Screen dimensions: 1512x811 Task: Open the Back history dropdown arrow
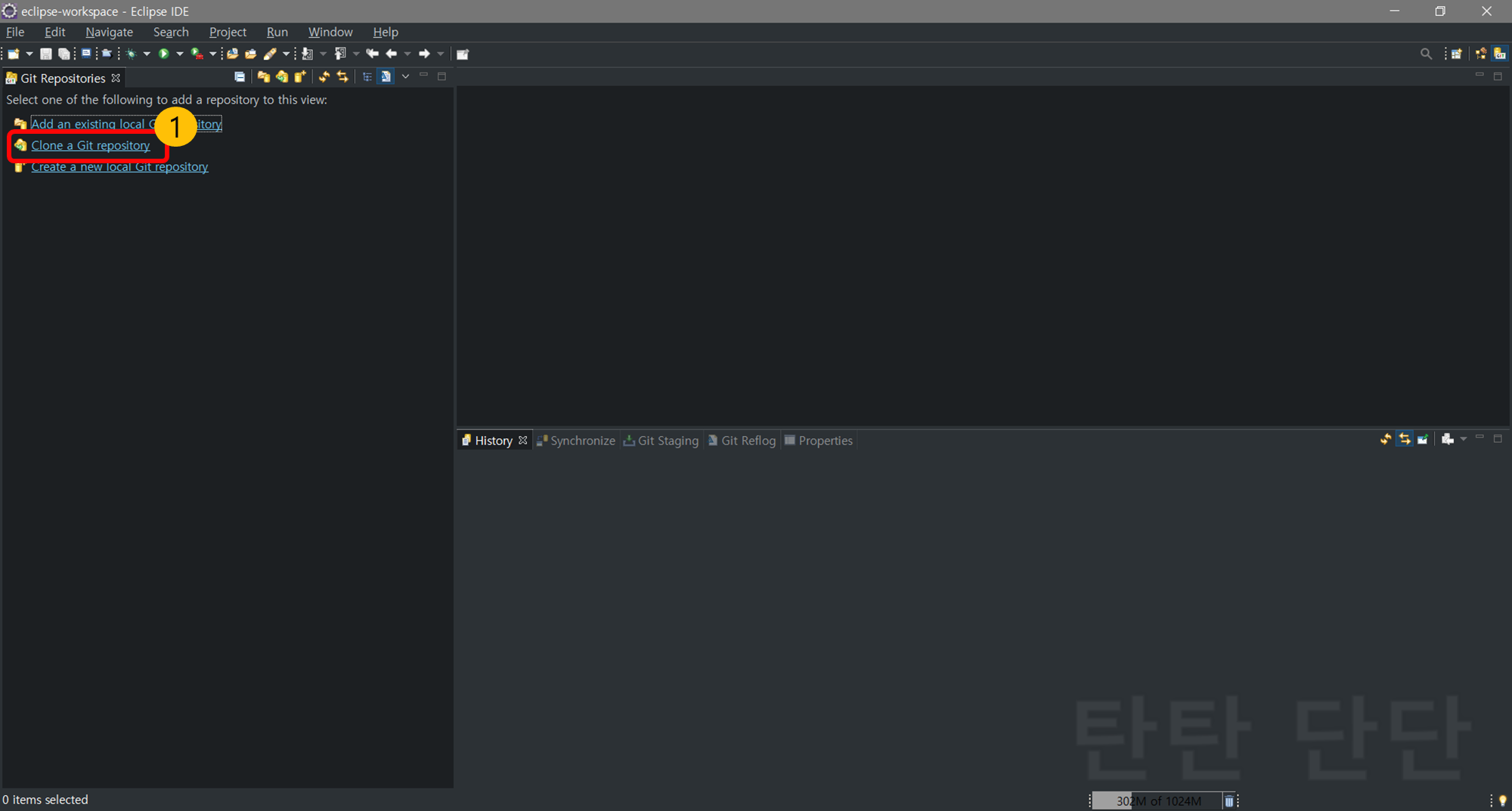coord(407,54)
